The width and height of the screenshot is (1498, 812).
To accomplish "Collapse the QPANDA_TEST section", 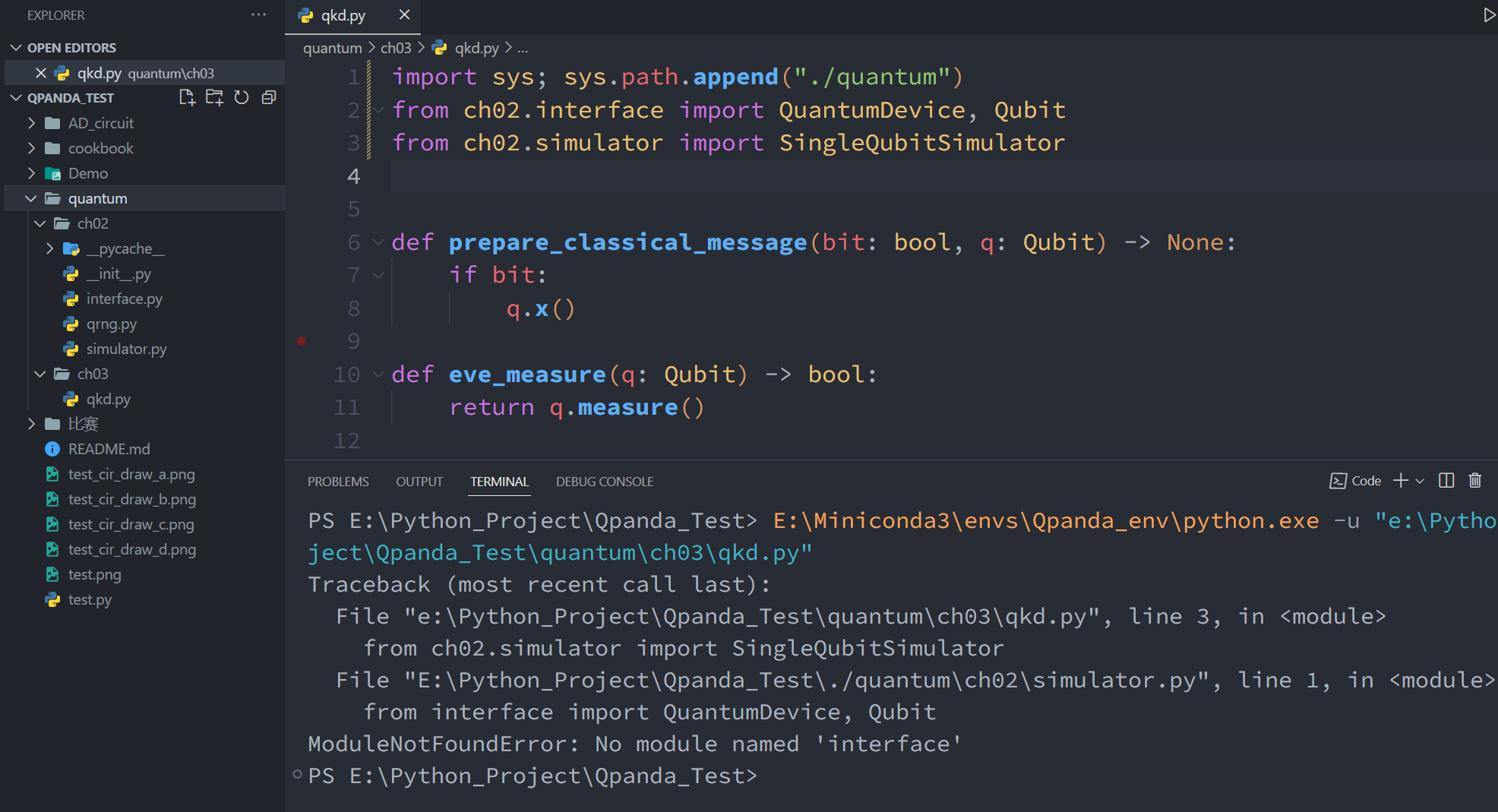I will (x=16, y=98).
